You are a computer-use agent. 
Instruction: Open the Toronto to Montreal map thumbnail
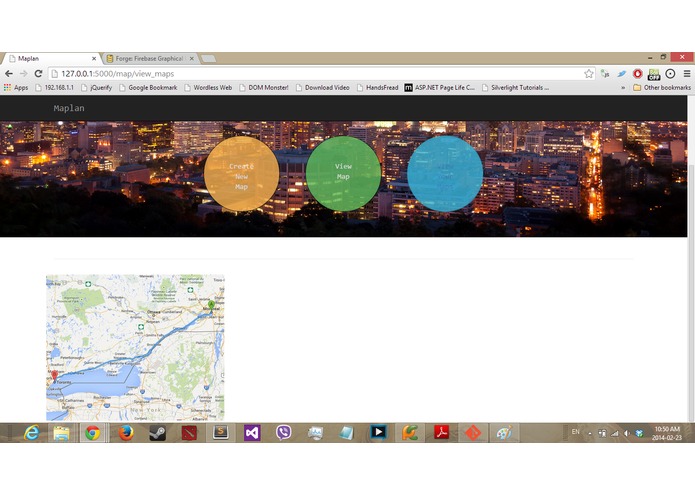[x=135, y=347]
